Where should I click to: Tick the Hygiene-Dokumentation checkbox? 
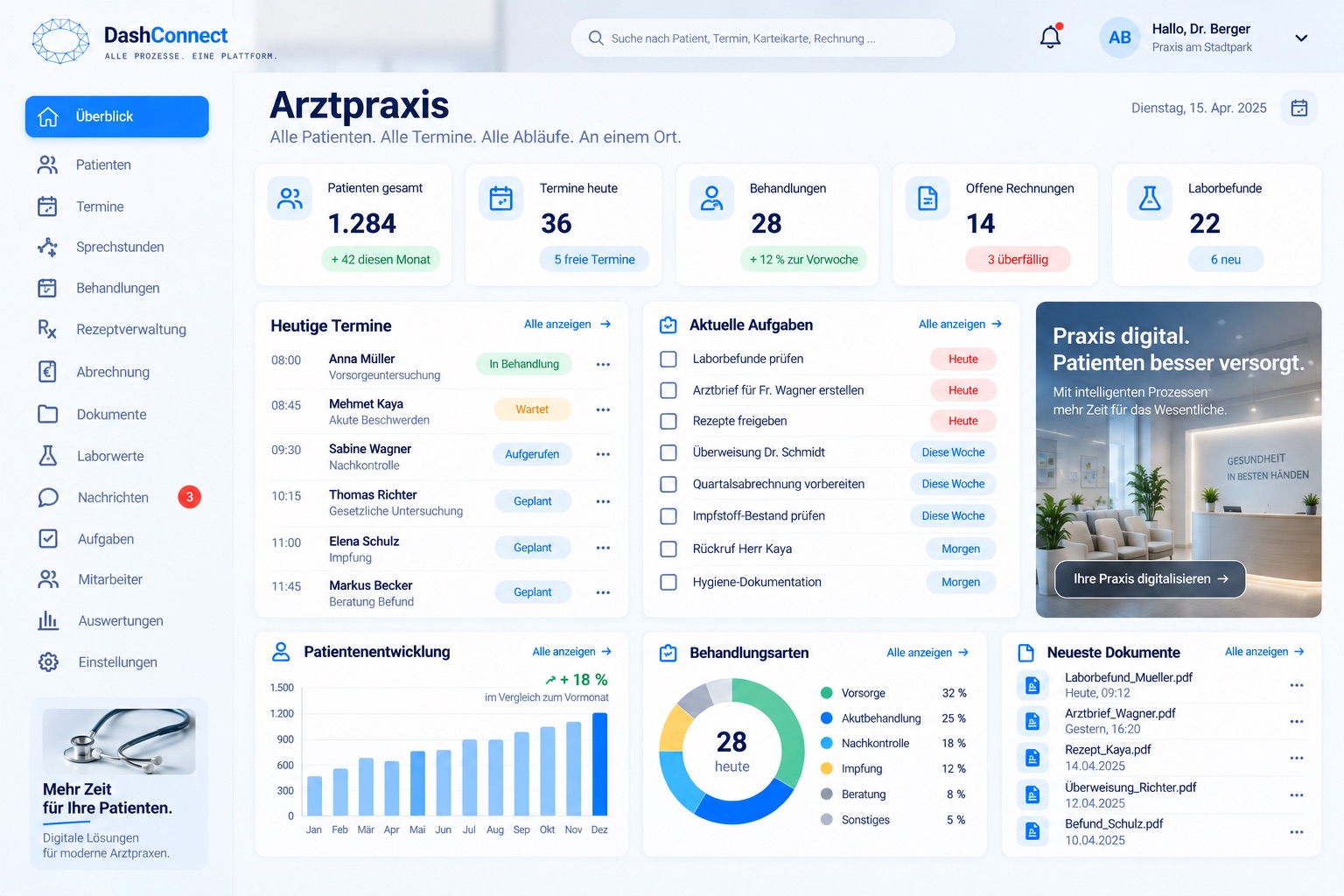pyautogui.click(x=668, y=582)
